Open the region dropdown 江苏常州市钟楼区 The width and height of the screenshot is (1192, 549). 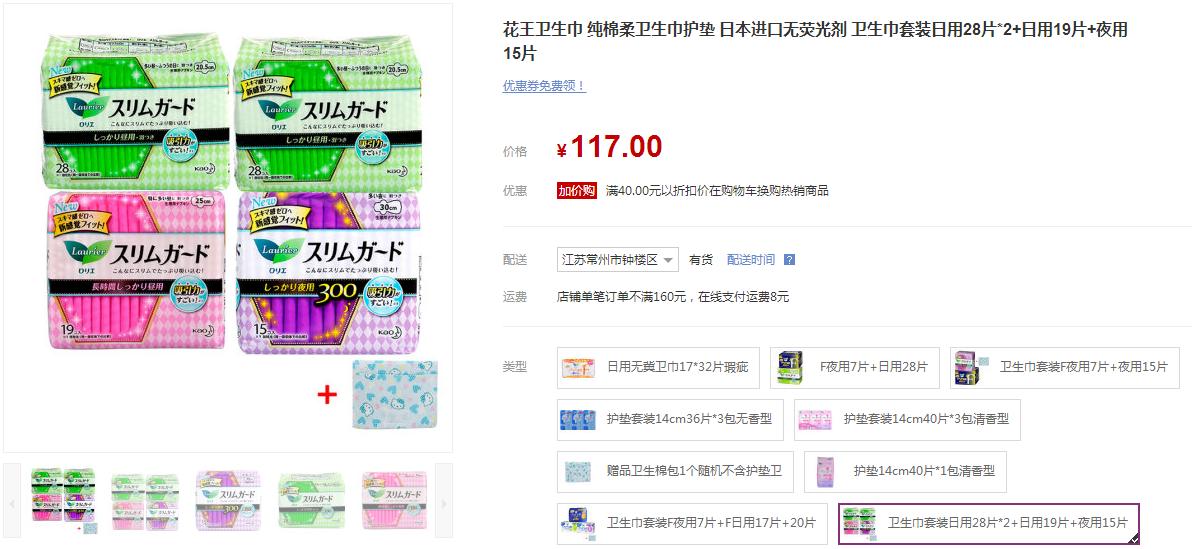pos(617,259)
